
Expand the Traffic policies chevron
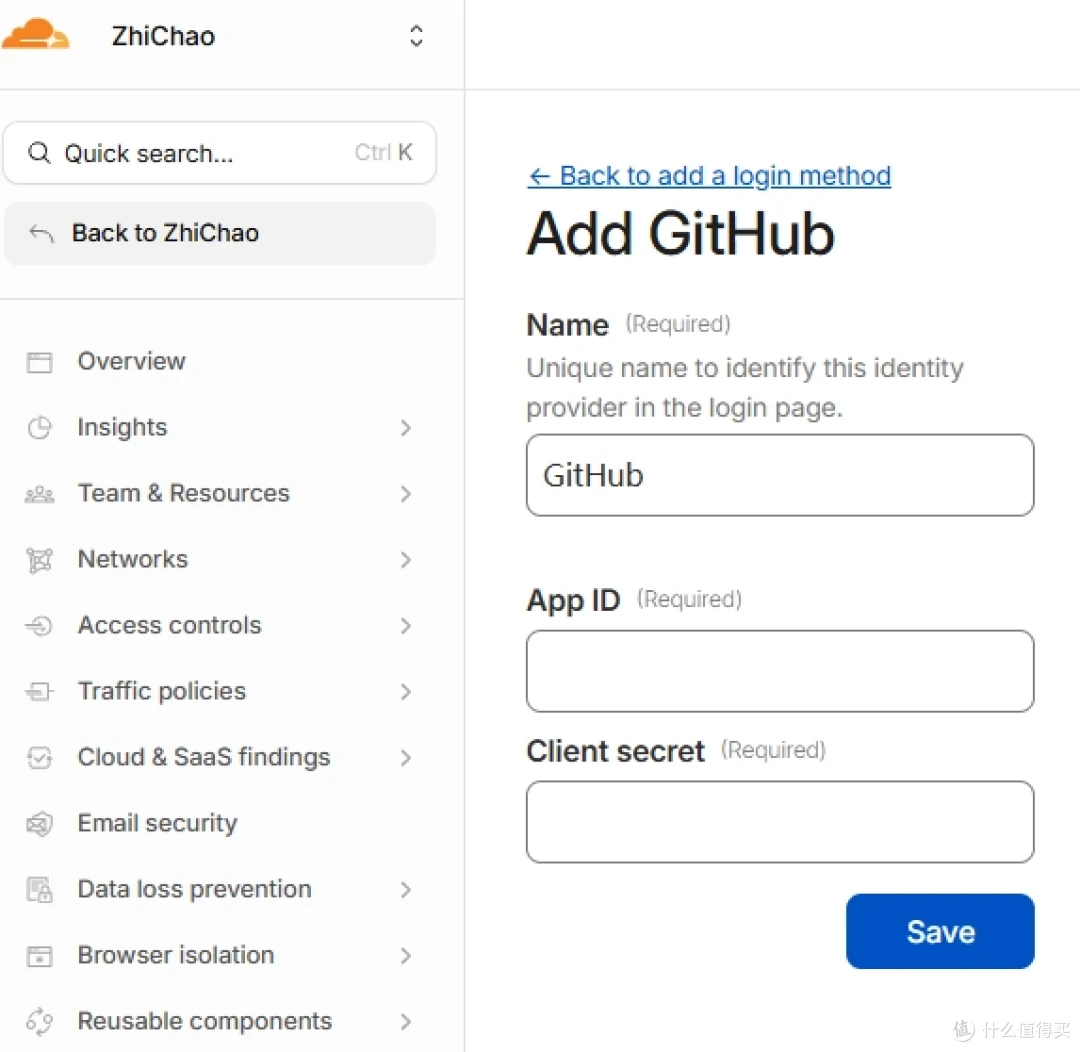406,692
